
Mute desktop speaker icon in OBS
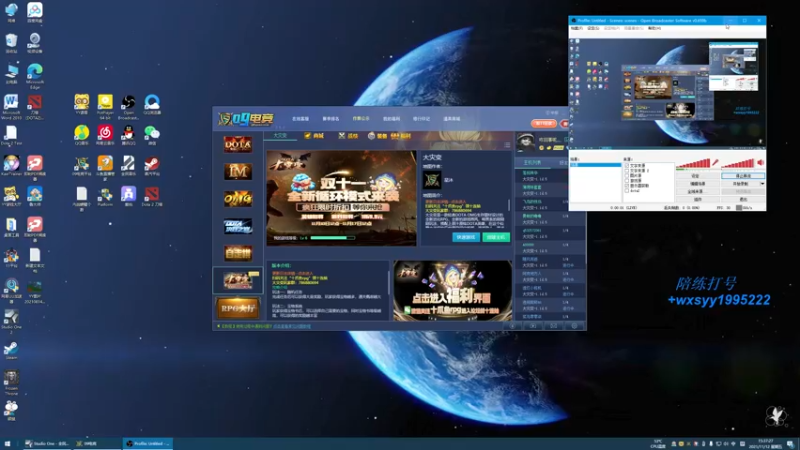[760, 163]
